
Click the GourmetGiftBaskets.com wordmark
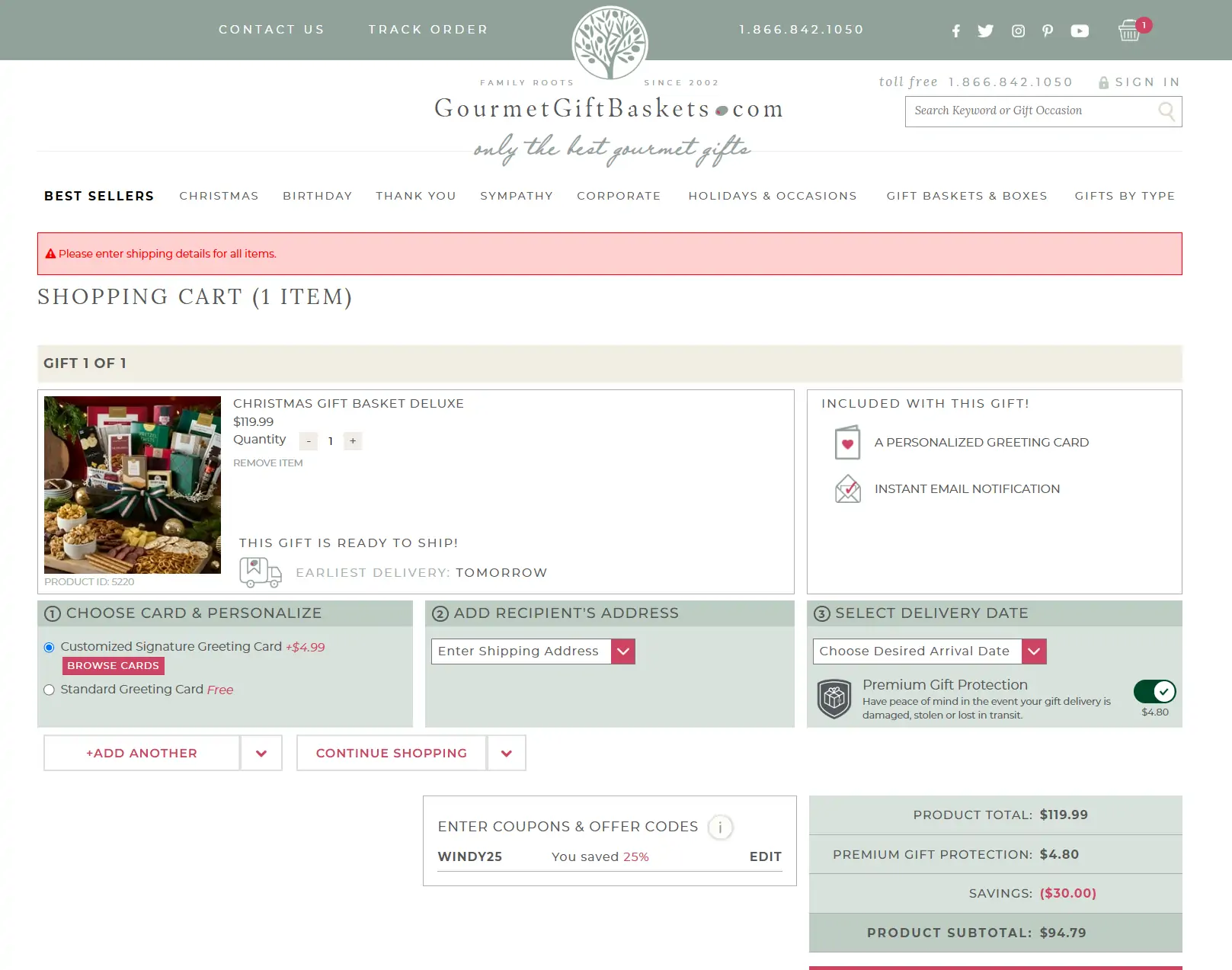pyautogui.click(x=609, y=108)
